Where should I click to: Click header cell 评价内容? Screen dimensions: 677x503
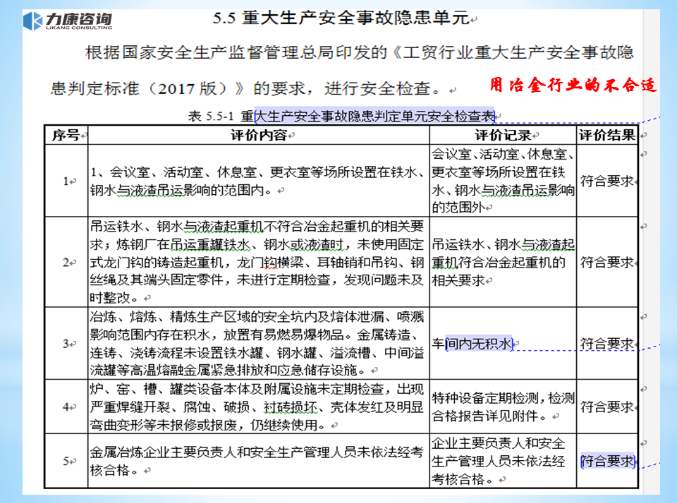point(259,135)
